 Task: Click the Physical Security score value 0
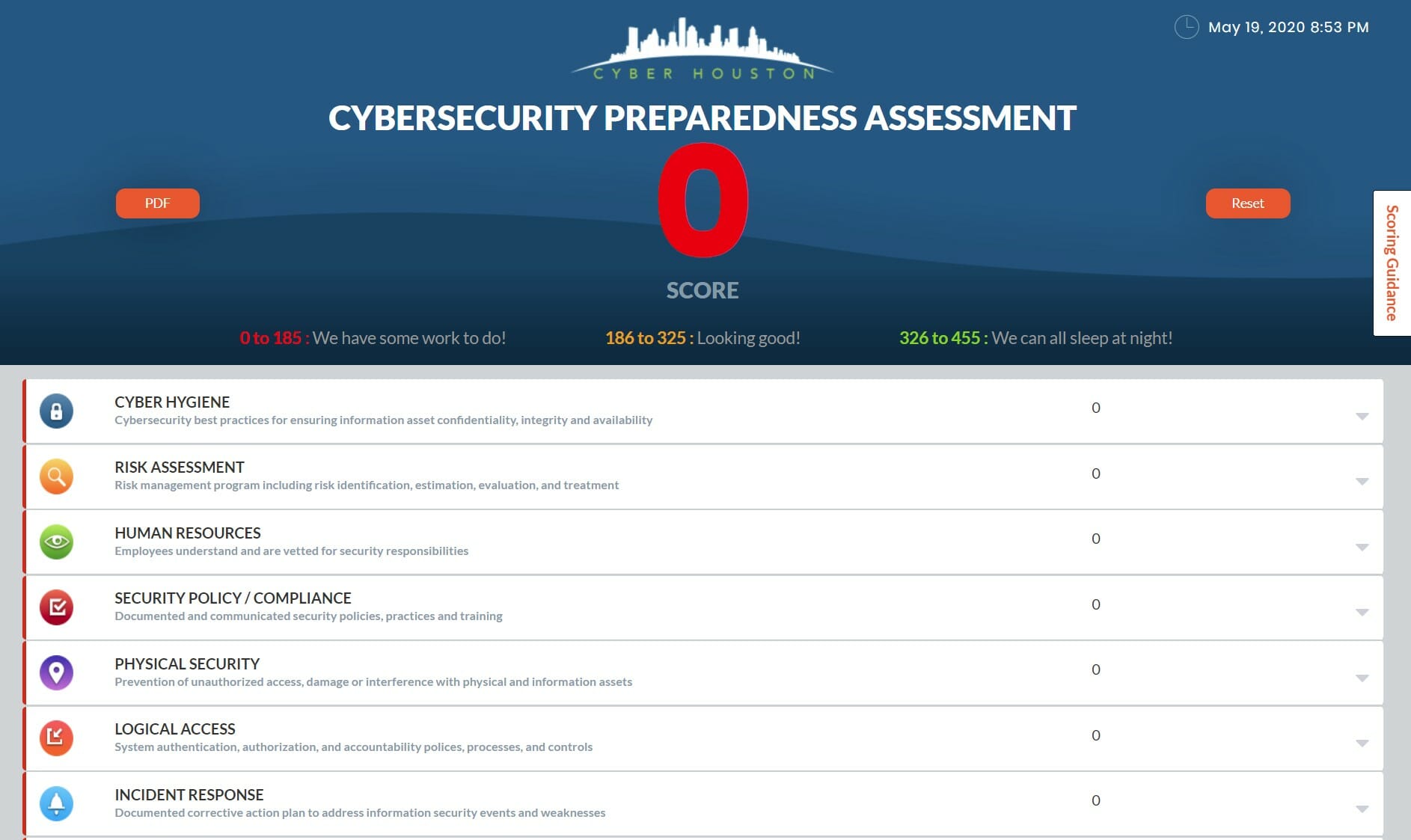(1096, 669)
